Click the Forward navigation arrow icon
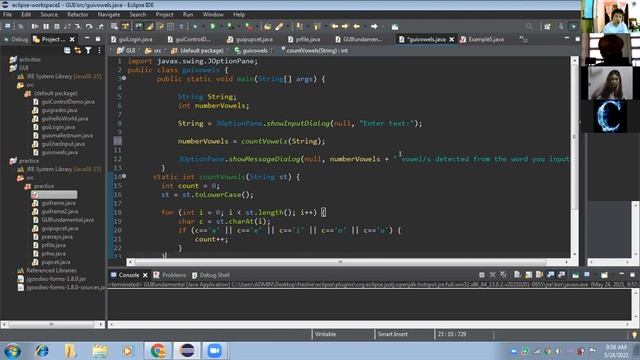This screenshot has width=640, height=360. click(x=374, y=27)
